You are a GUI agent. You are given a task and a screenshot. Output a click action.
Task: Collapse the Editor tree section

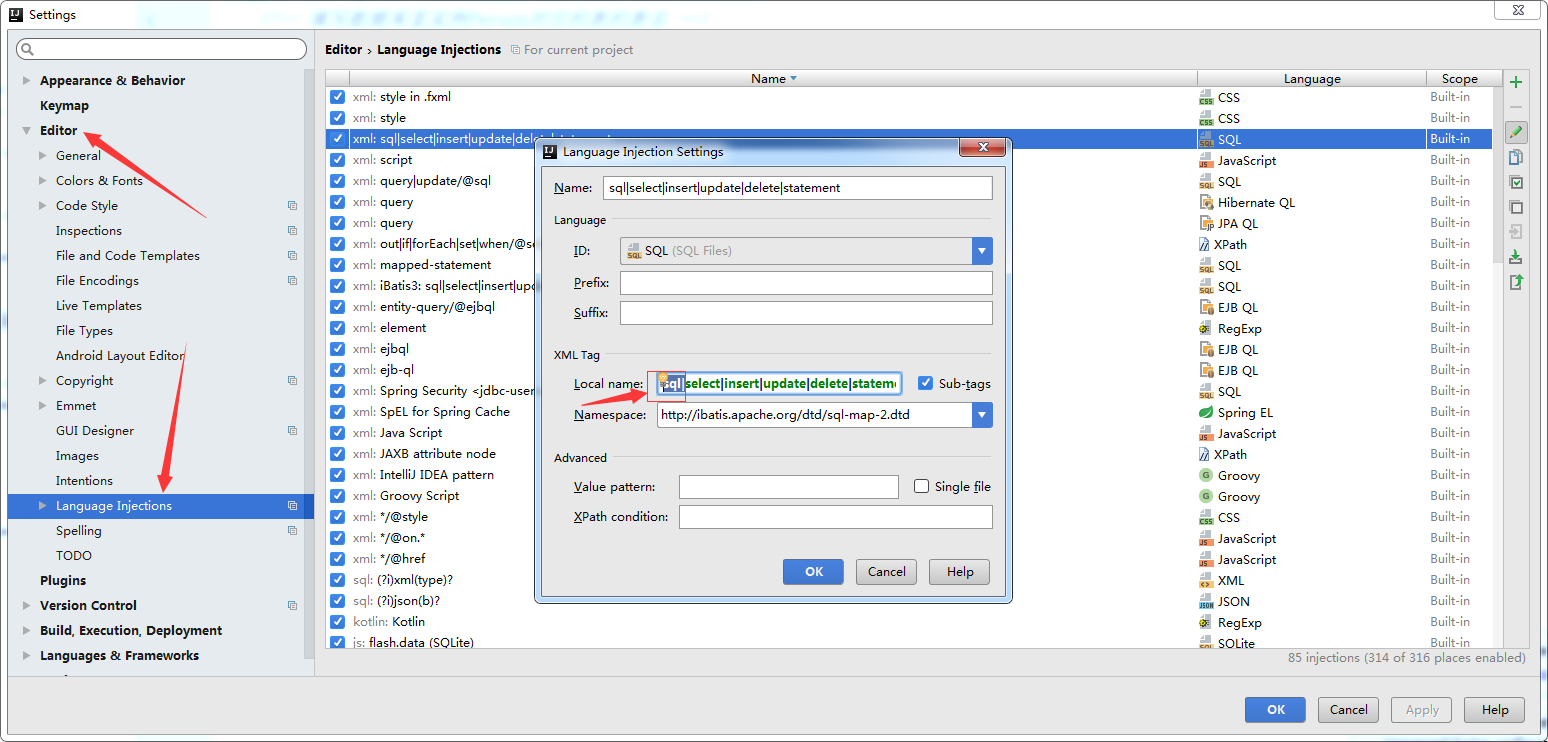(x=27, y=130)
